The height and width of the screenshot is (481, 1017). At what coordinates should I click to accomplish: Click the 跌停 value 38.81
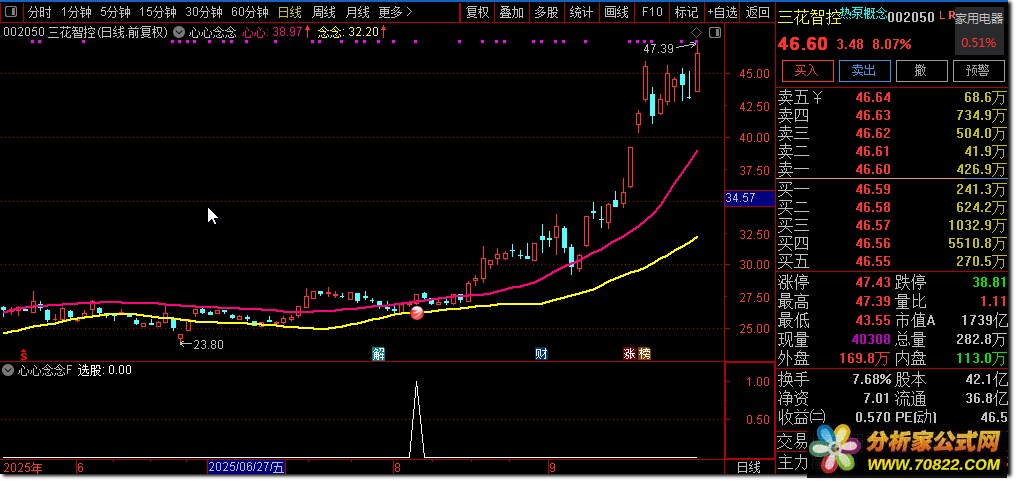pyautogui.click(x=989, y=283)
